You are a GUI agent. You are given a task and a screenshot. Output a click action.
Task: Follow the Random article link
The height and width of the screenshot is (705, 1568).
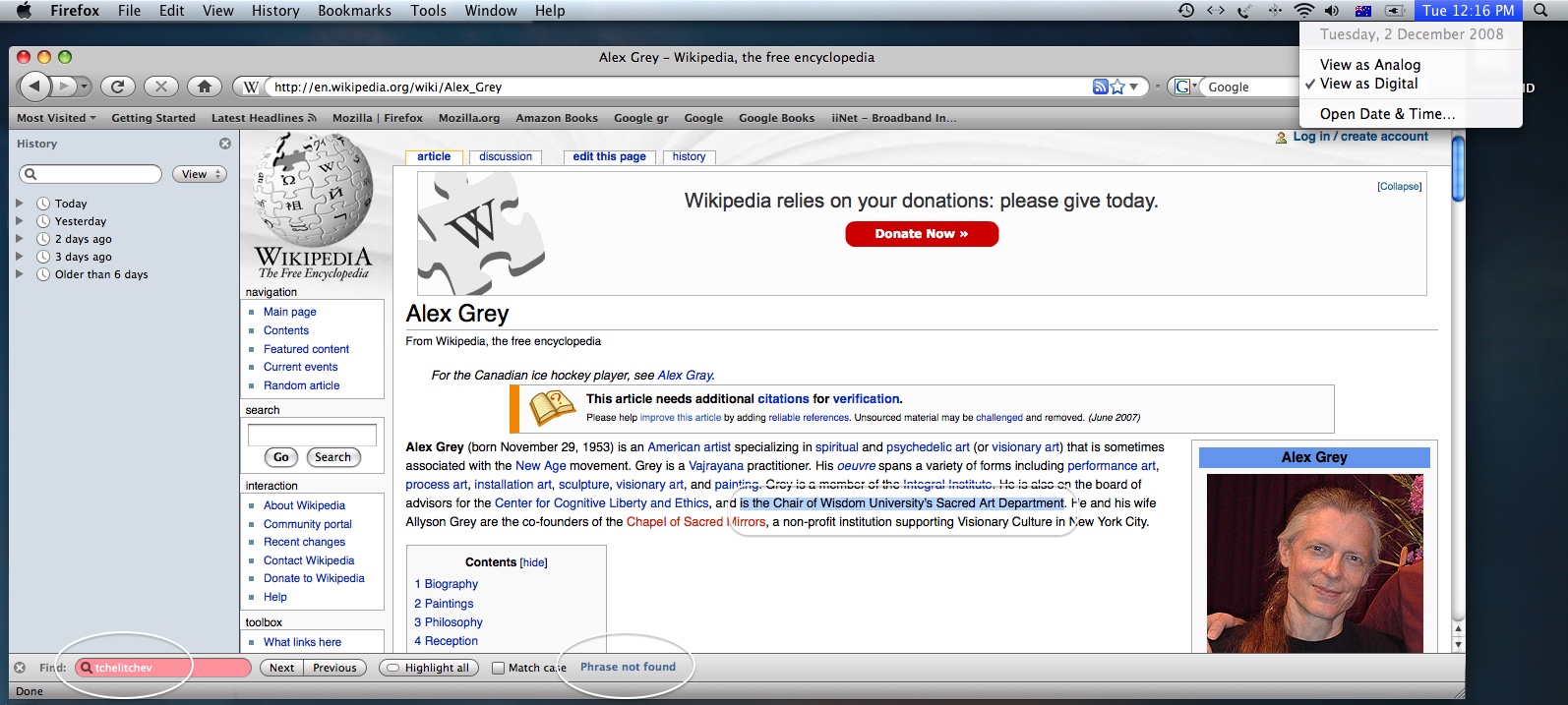point(301,385)
